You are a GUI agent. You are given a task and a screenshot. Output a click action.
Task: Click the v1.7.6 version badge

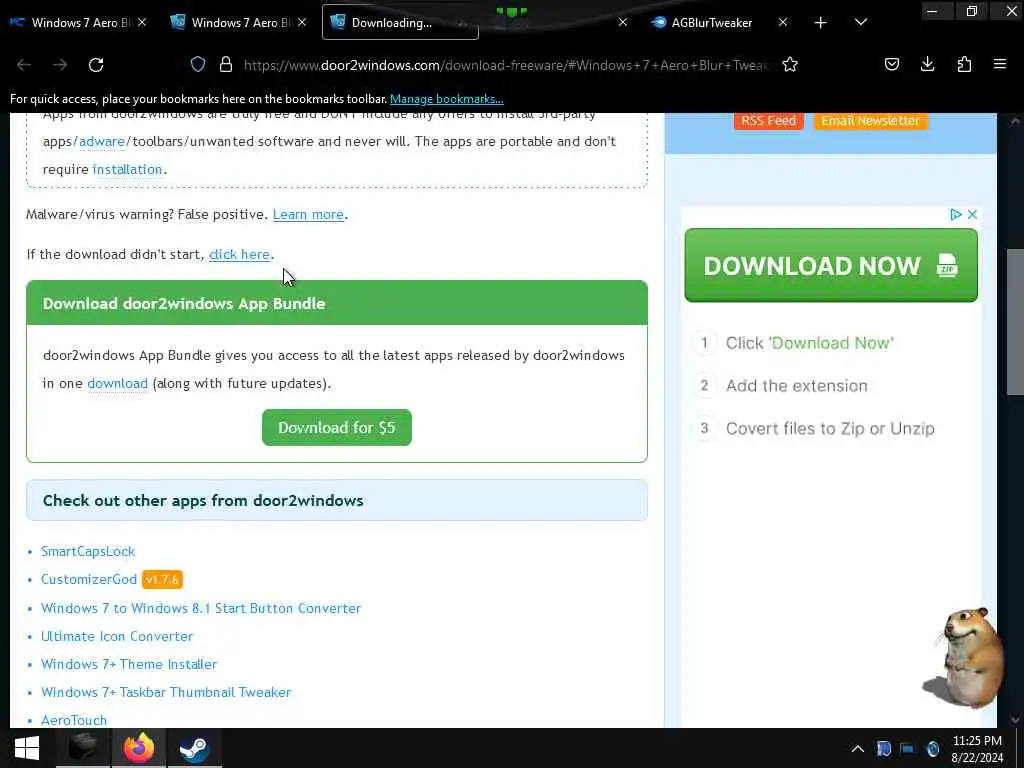pyautogui.click(x=162, y=579)
